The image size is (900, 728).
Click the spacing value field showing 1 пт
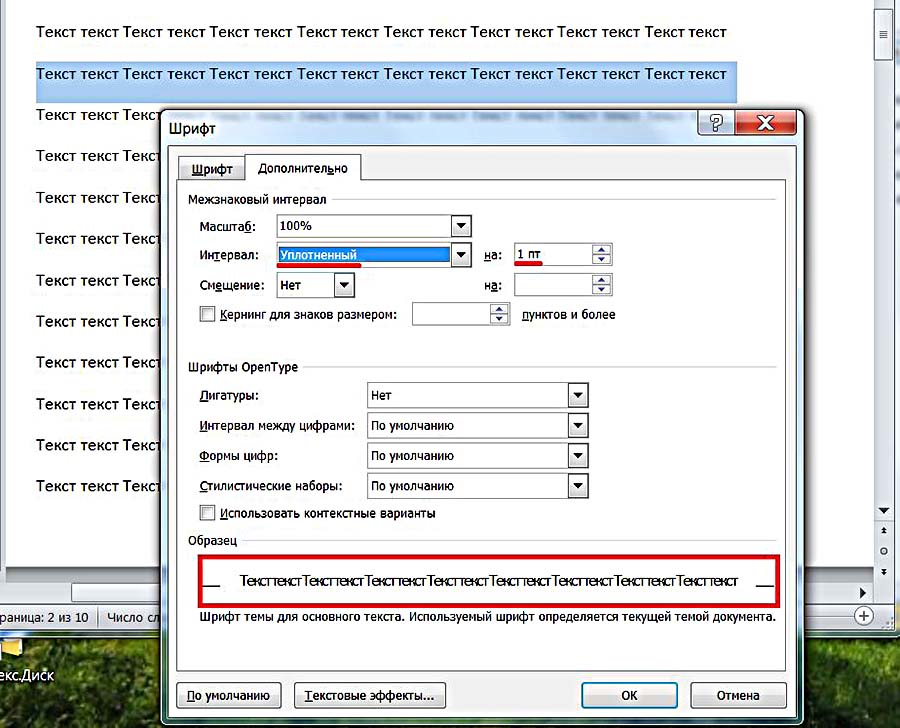550,255
